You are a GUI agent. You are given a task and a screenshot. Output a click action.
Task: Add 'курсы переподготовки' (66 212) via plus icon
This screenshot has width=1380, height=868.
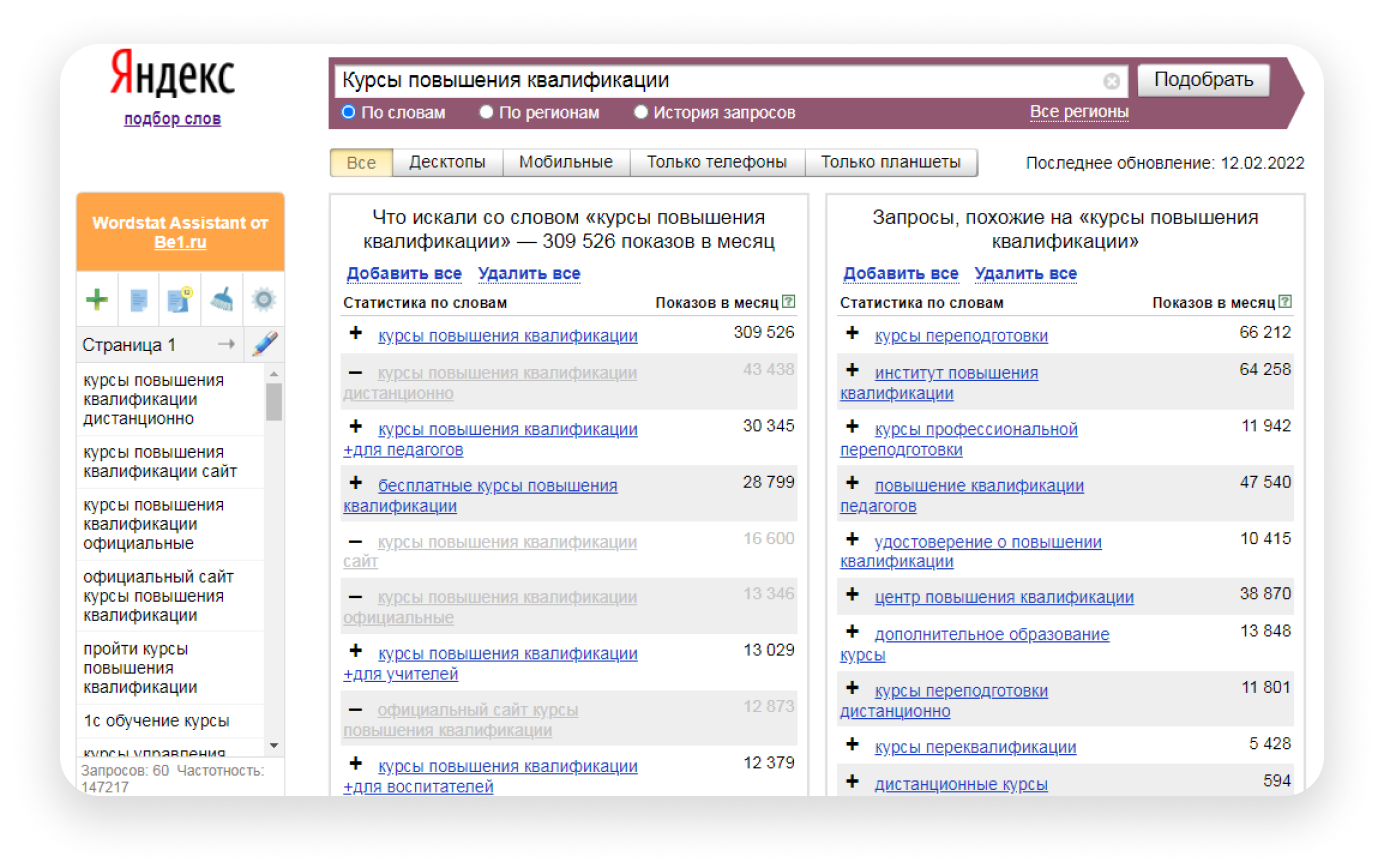pos(852,334)
